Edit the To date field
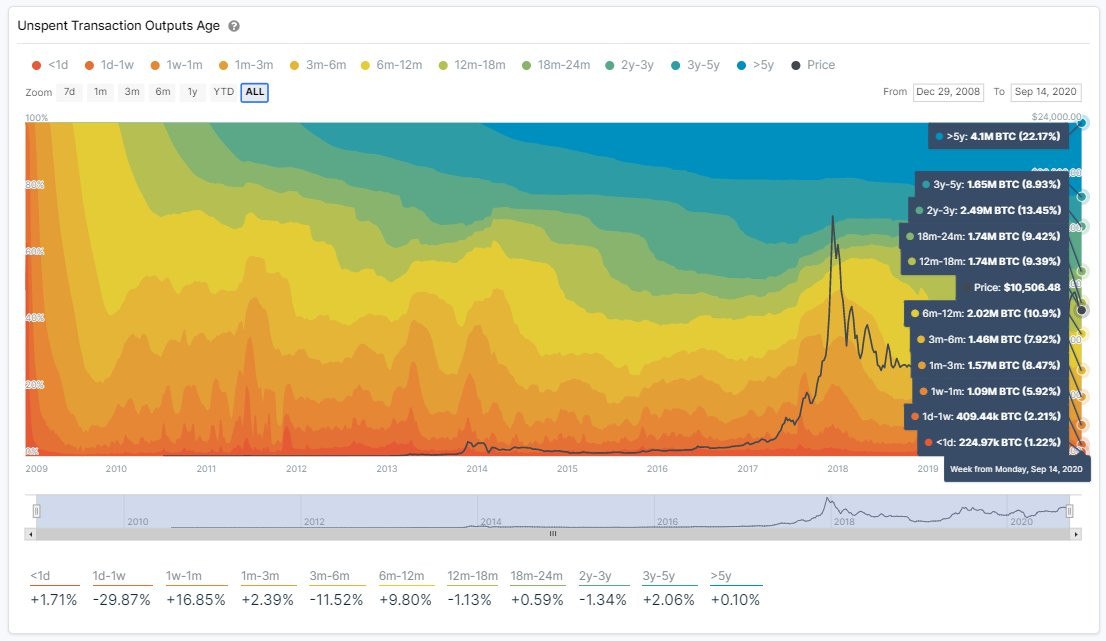 (1045, 92)
